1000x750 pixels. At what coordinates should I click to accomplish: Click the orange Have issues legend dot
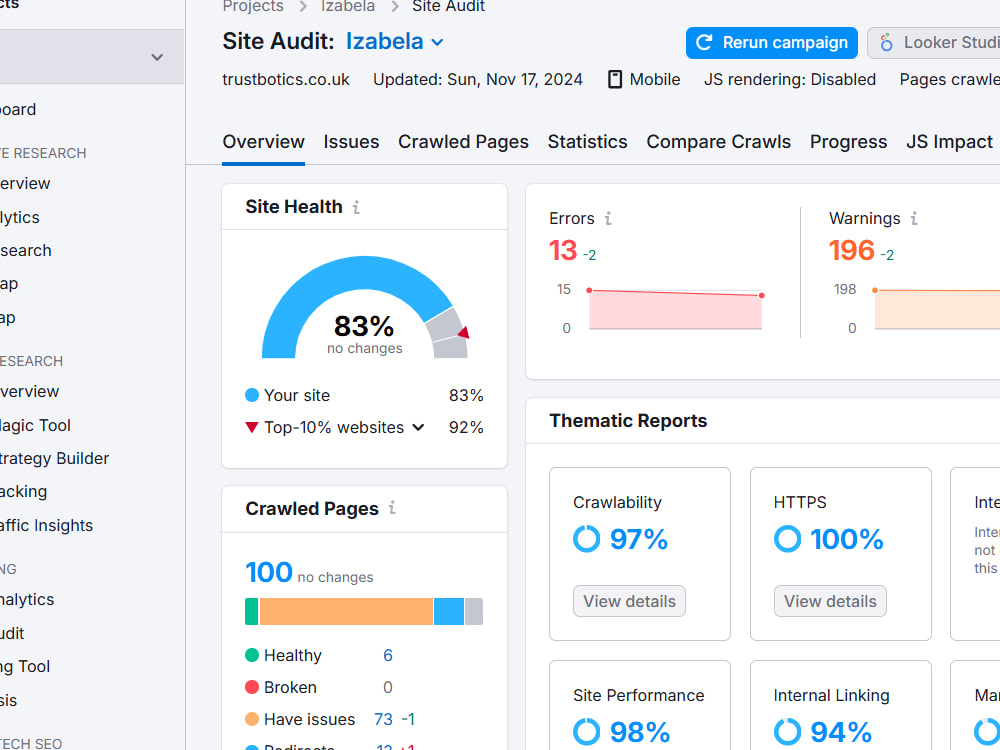click(x=252, y=719)
